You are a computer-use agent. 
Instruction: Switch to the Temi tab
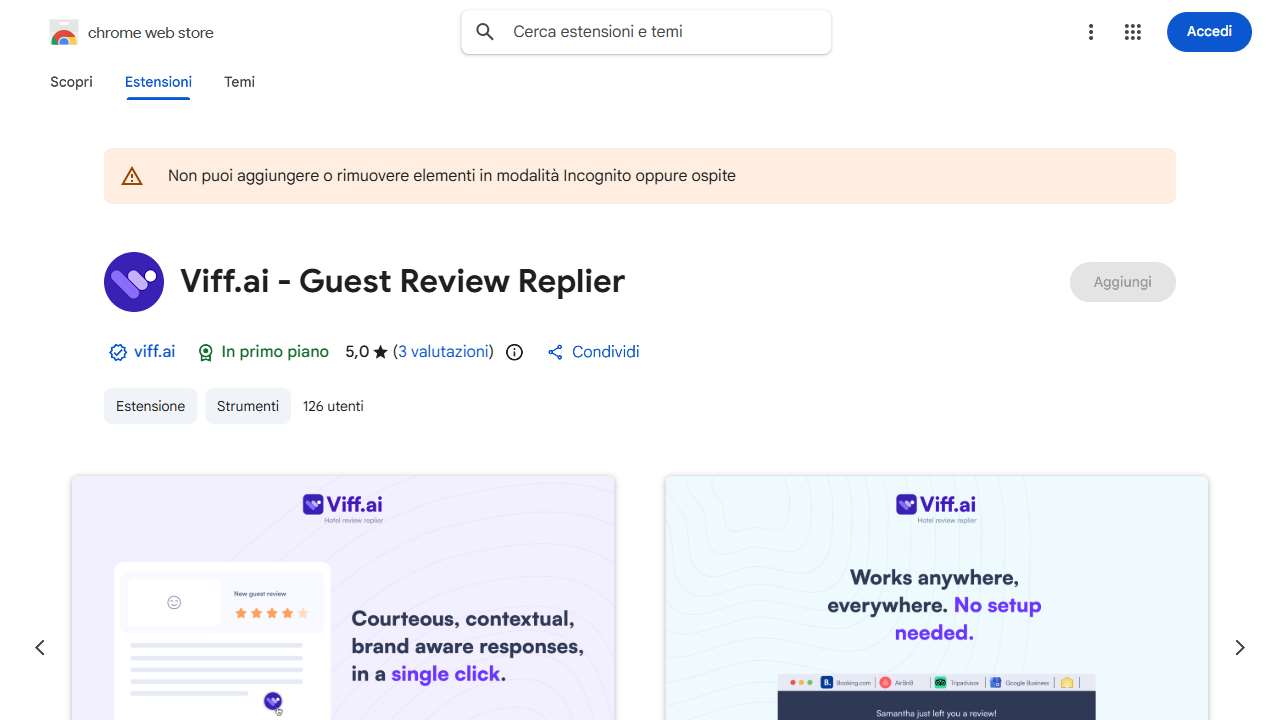click(239, 82)
